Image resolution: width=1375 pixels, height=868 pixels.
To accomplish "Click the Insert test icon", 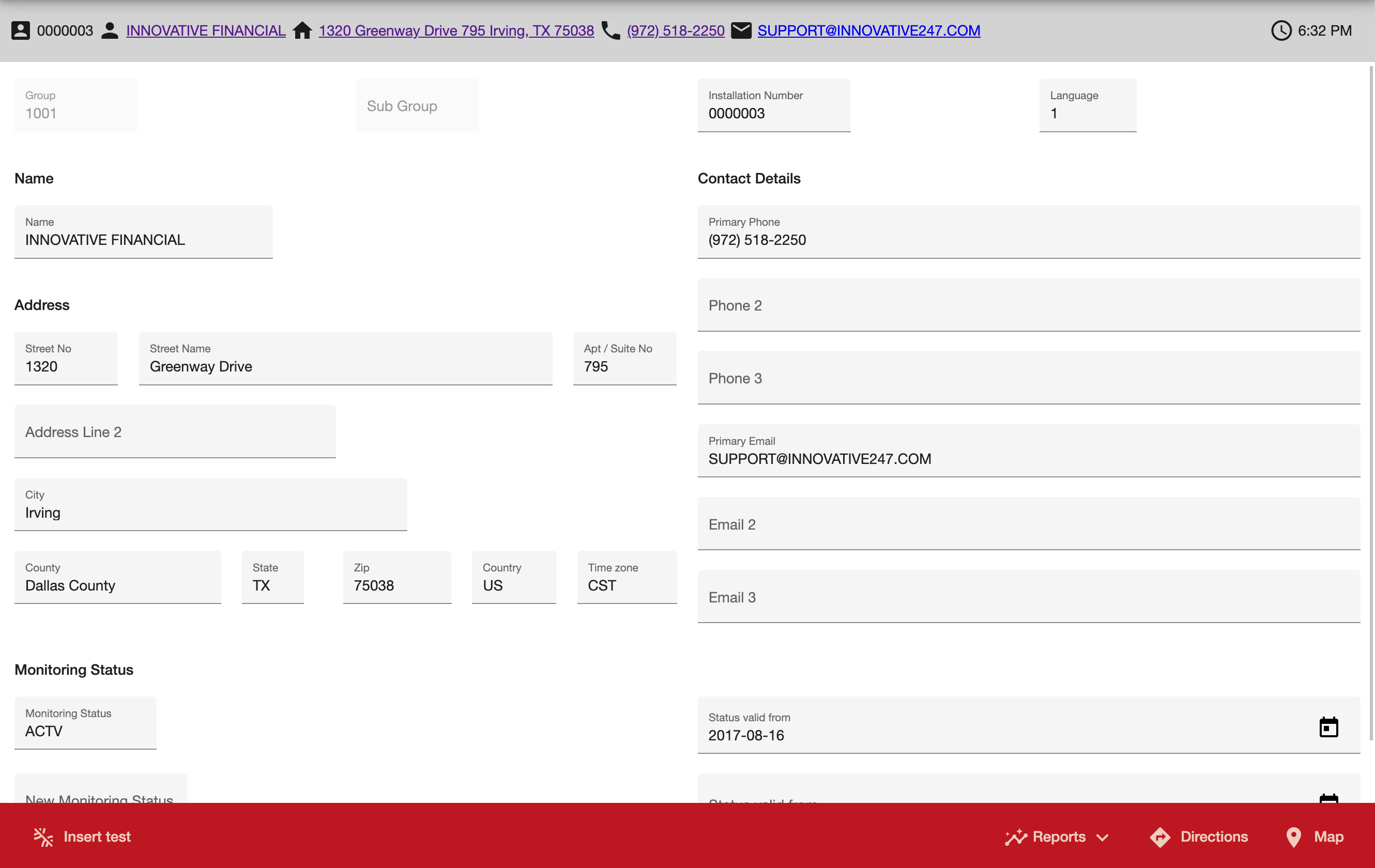I will [x=43, y=836].
